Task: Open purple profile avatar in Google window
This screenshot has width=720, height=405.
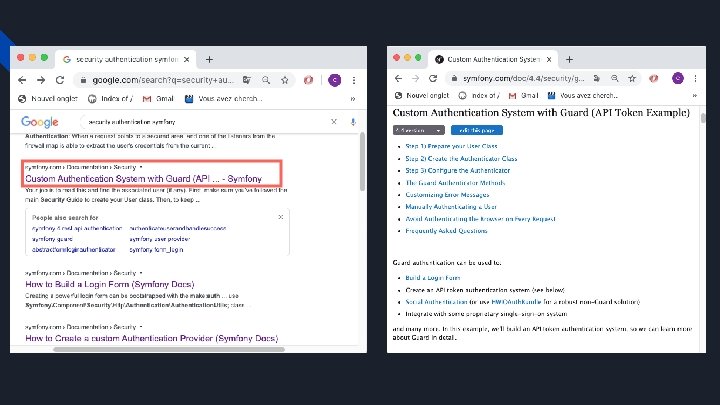Action: click(x=334, y=80)
